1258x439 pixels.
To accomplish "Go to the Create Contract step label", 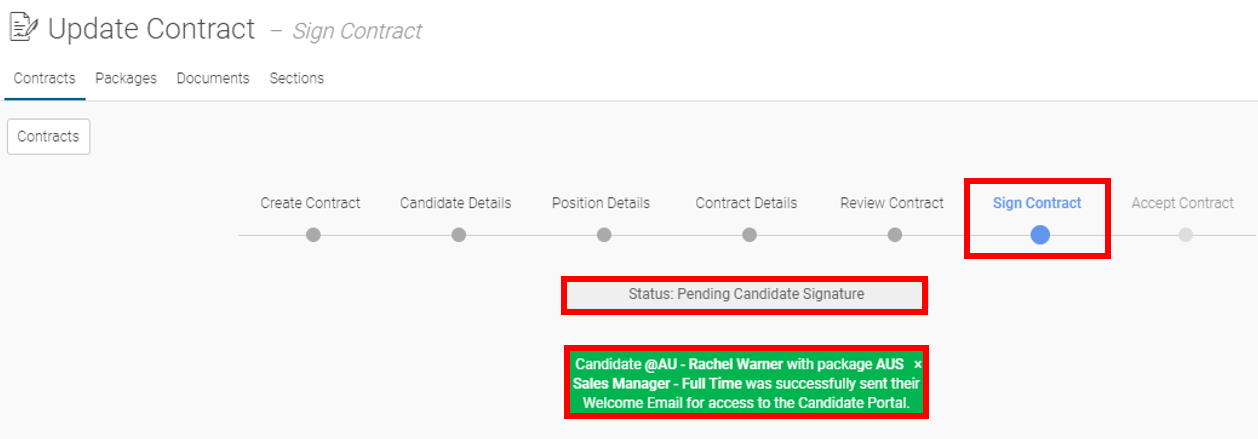I will (x=311, y=203).
